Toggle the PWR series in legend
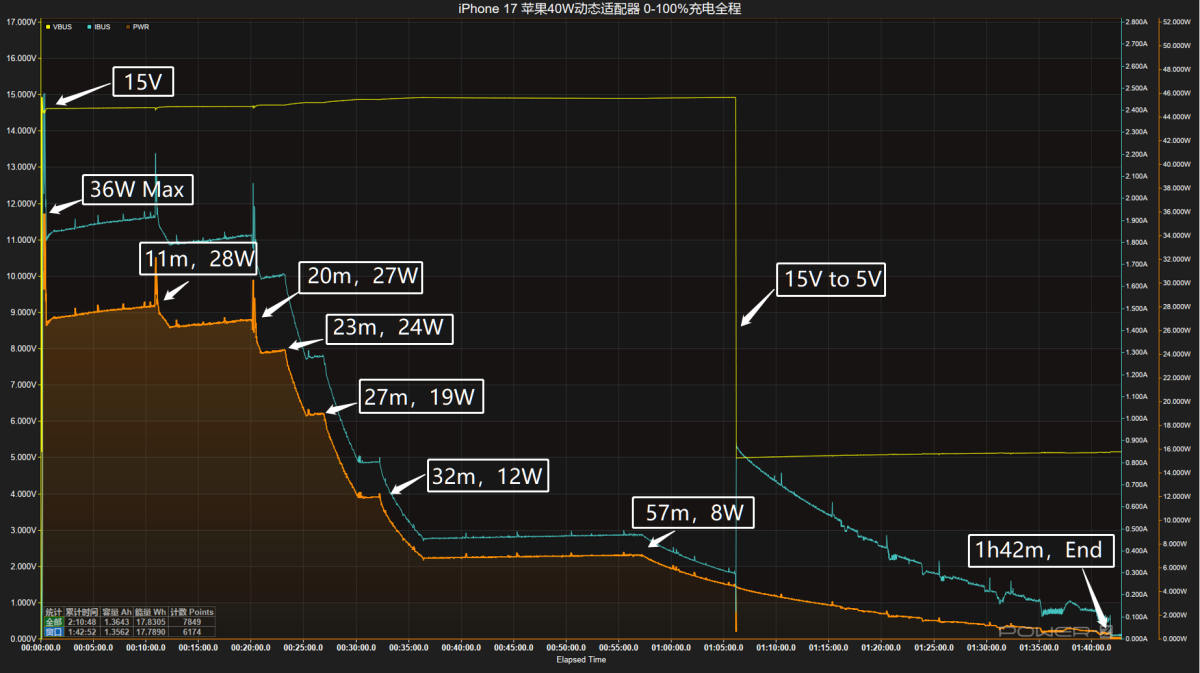The width and height of the screenshot is (1200, 673). tap(140, 27)
